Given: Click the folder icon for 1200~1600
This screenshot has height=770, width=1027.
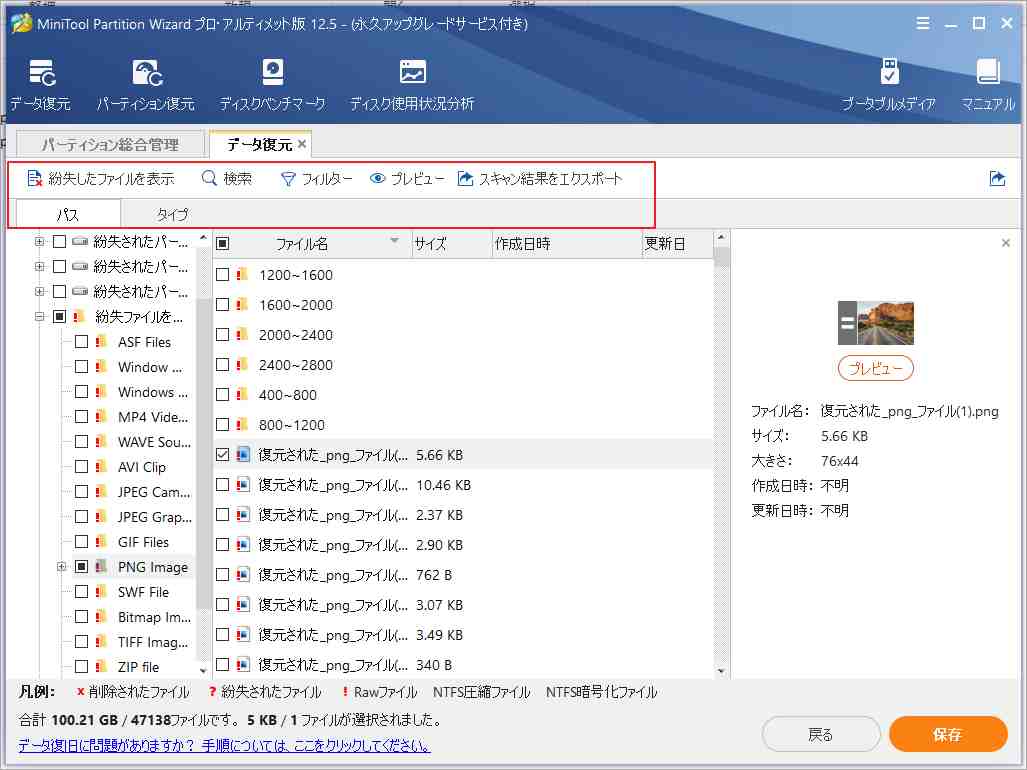Looking at the screenshot, I should point(242,274).
